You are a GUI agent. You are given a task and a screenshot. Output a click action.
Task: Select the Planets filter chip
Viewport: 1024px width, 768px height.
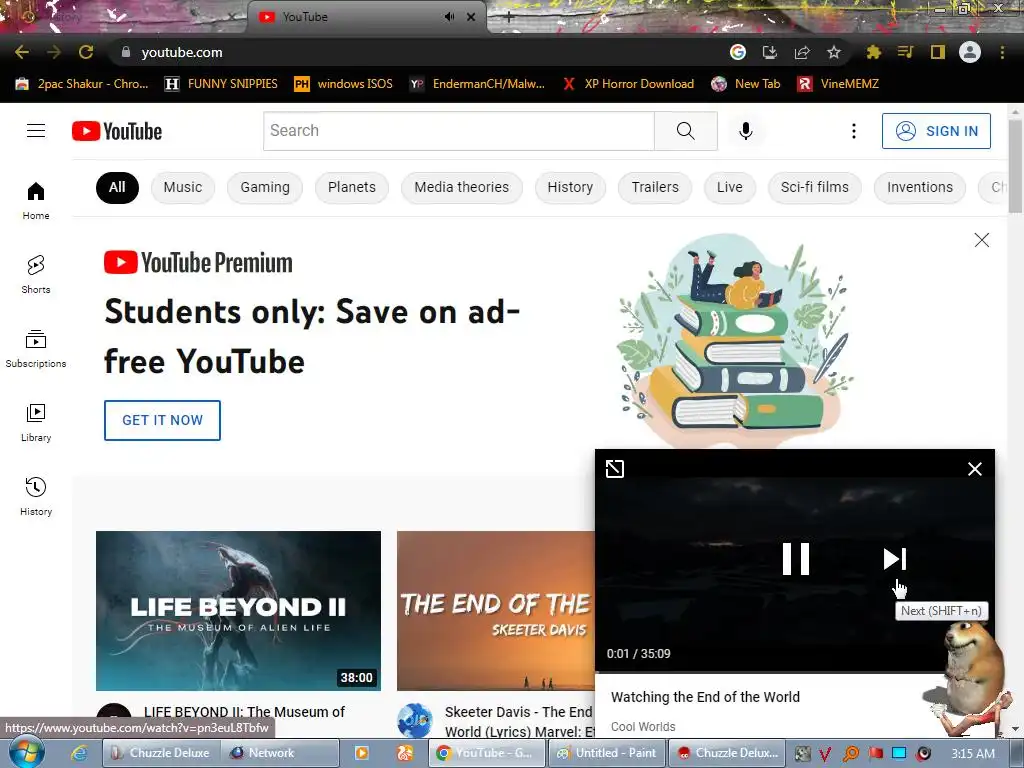[x=351, y=187]
